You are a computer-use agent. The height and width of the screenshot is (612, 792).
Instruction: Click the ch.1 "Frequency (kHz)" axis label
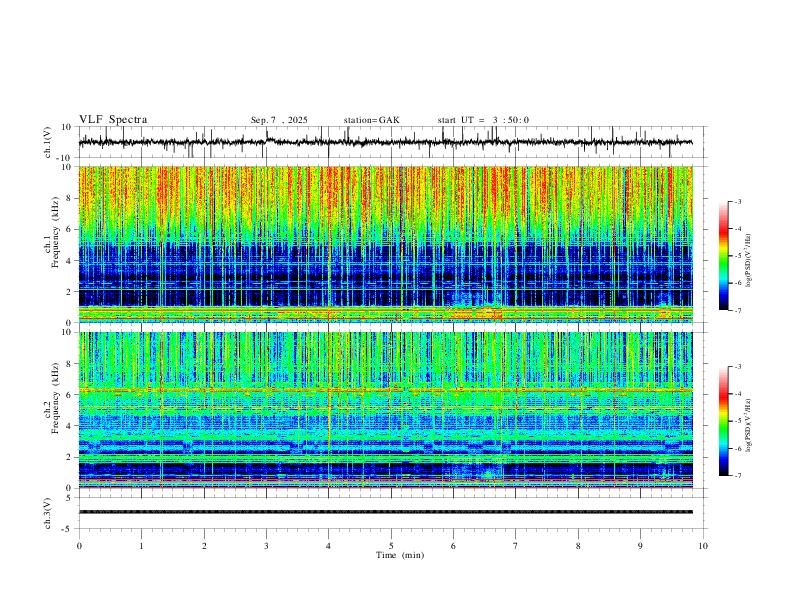tap(55, 232)
